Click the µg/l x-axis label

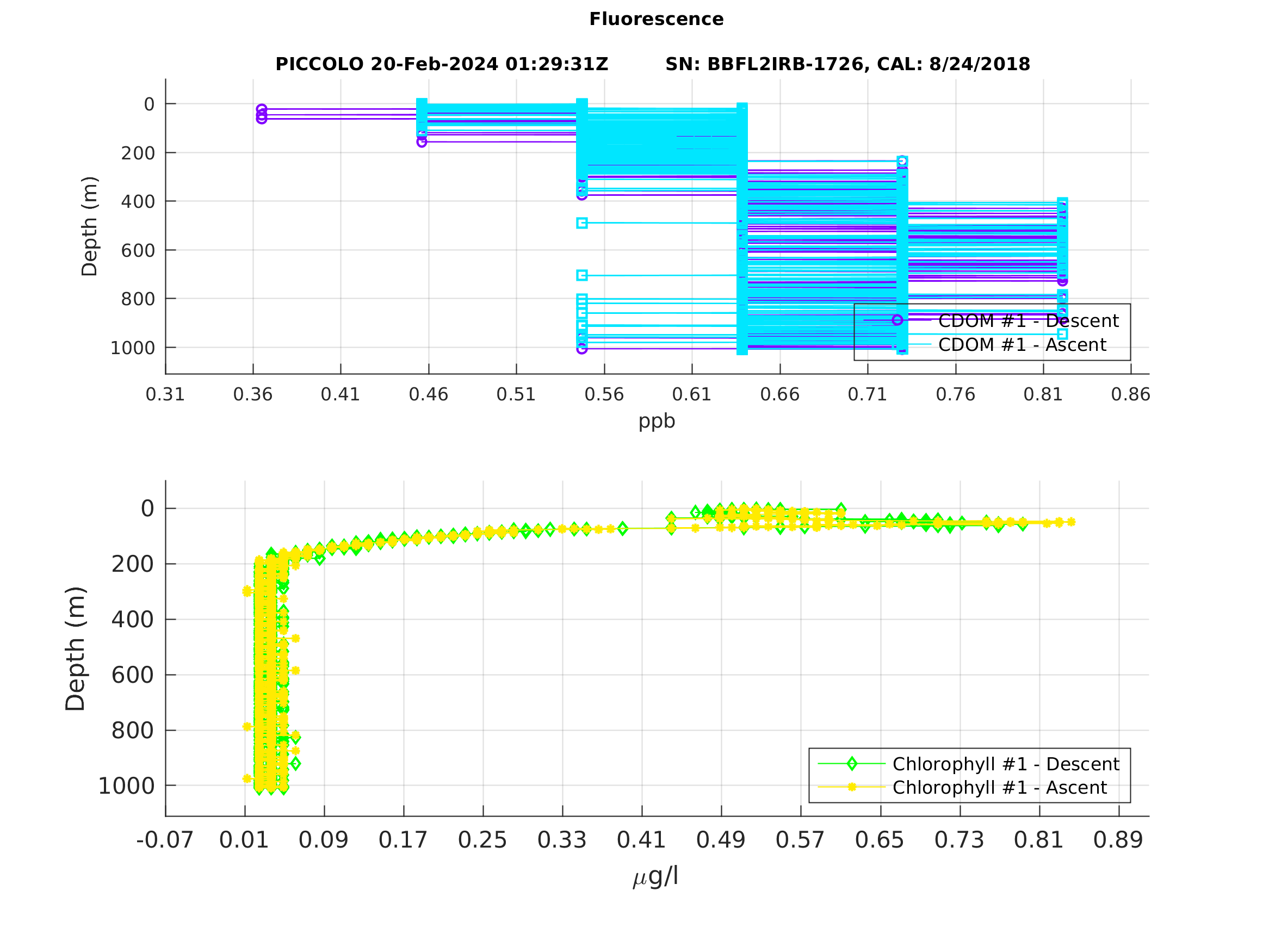point(656,876)
